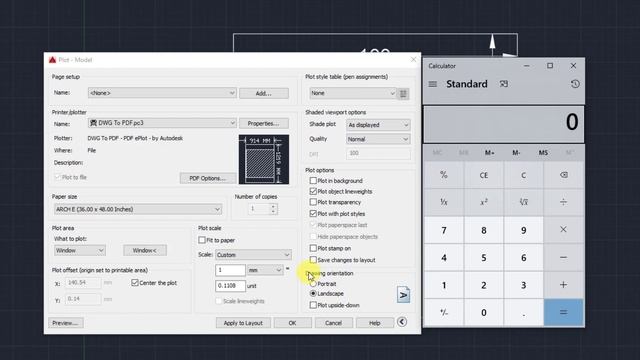Click the Calculator square root key

pos(524,202)
